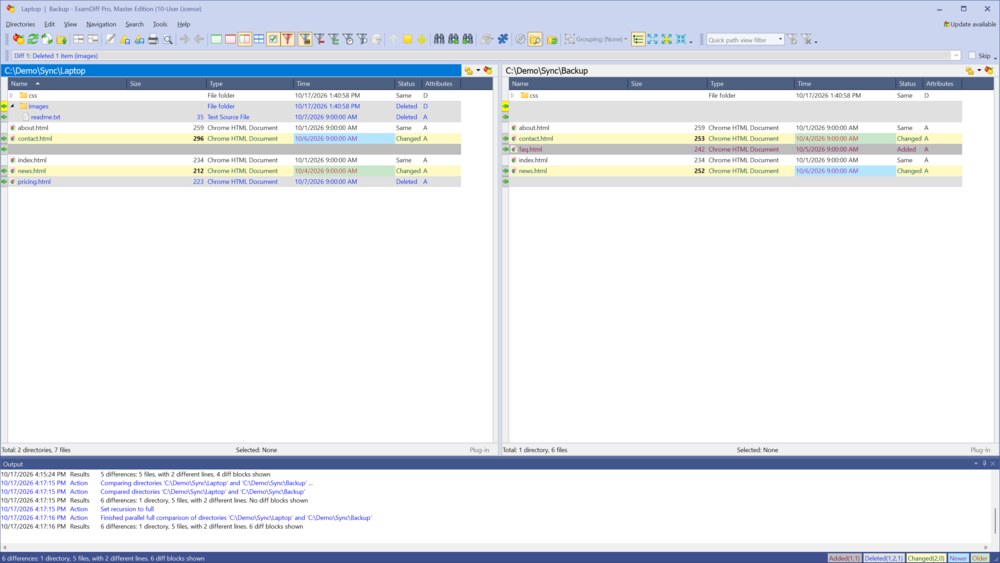The height and width of the screenshot is (563, 1000).
Task: Toggle the tree view list icon
Action: pyautogui.click(x=638, y=40)
